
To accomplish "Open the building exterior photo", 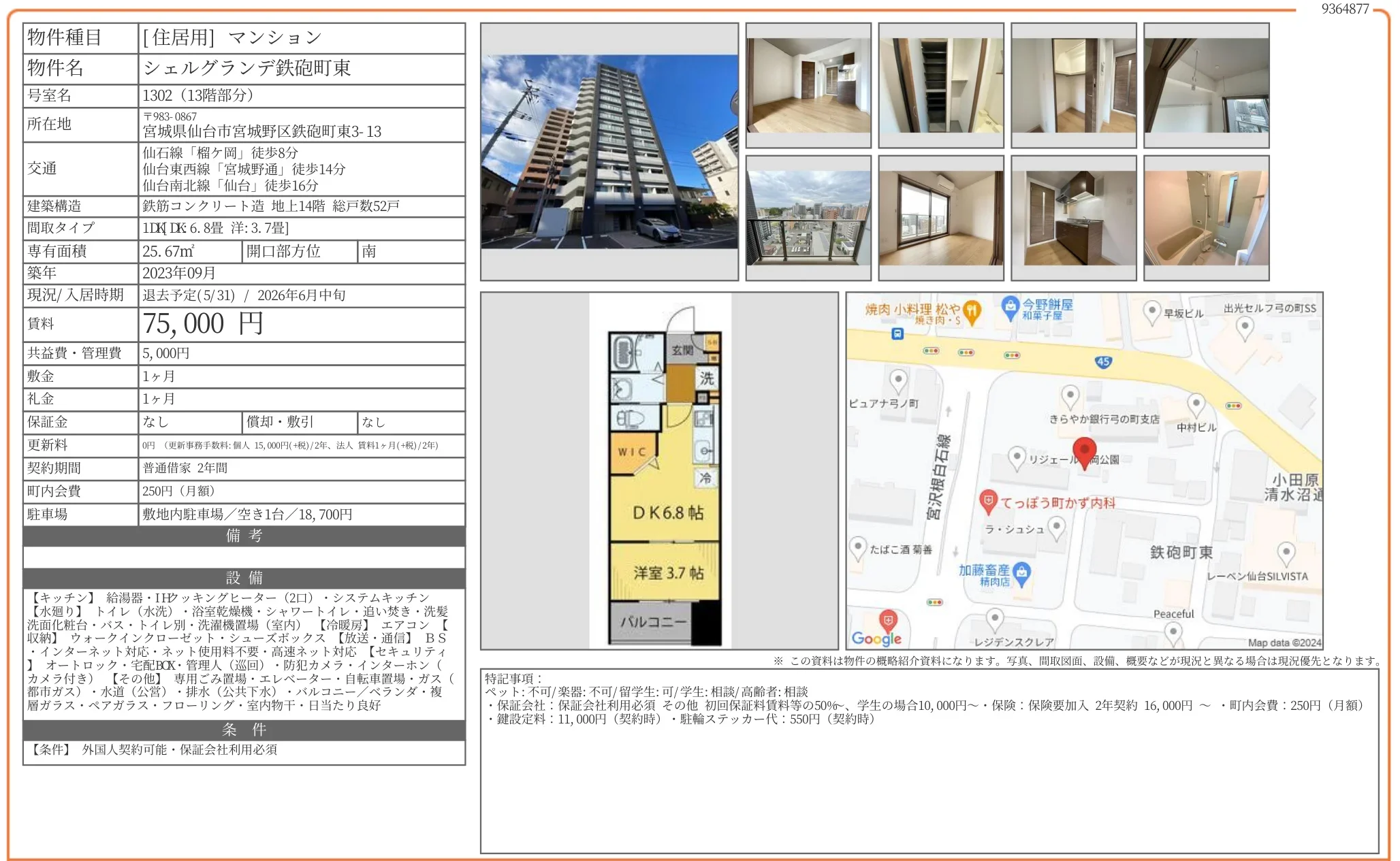I will click(x=609, y=151).
